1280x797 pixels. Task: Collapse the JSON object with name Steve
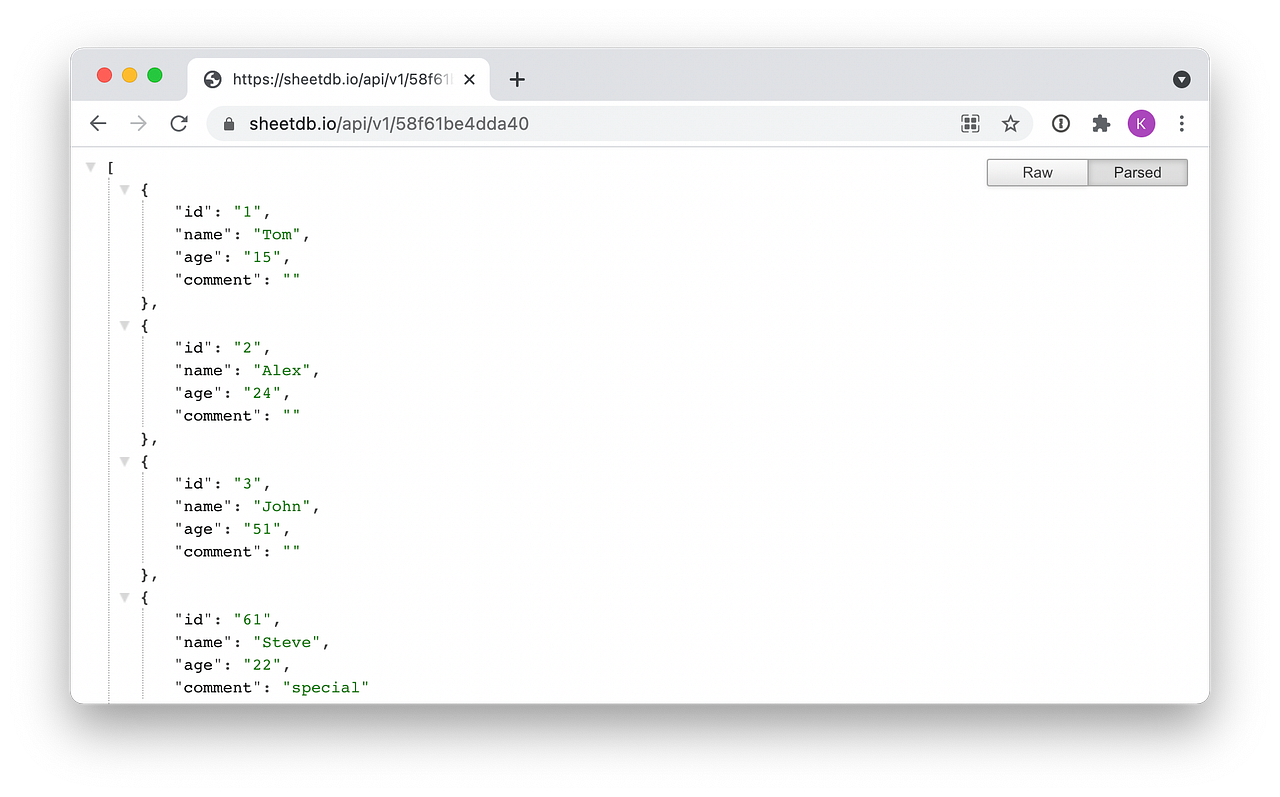(x=124, y=596)
